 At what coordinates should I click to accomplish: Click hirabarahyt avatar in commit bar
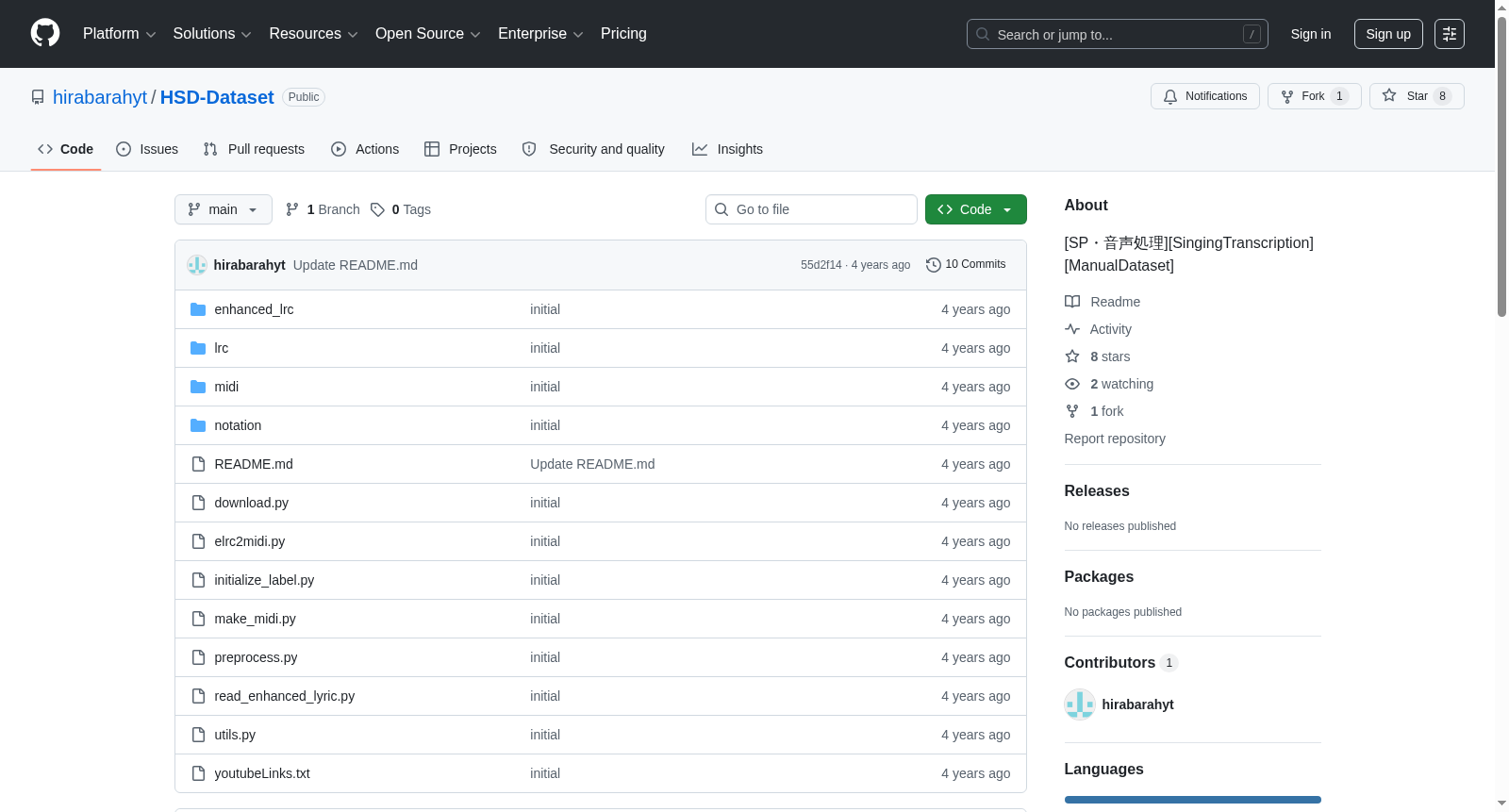coord(197,265)
